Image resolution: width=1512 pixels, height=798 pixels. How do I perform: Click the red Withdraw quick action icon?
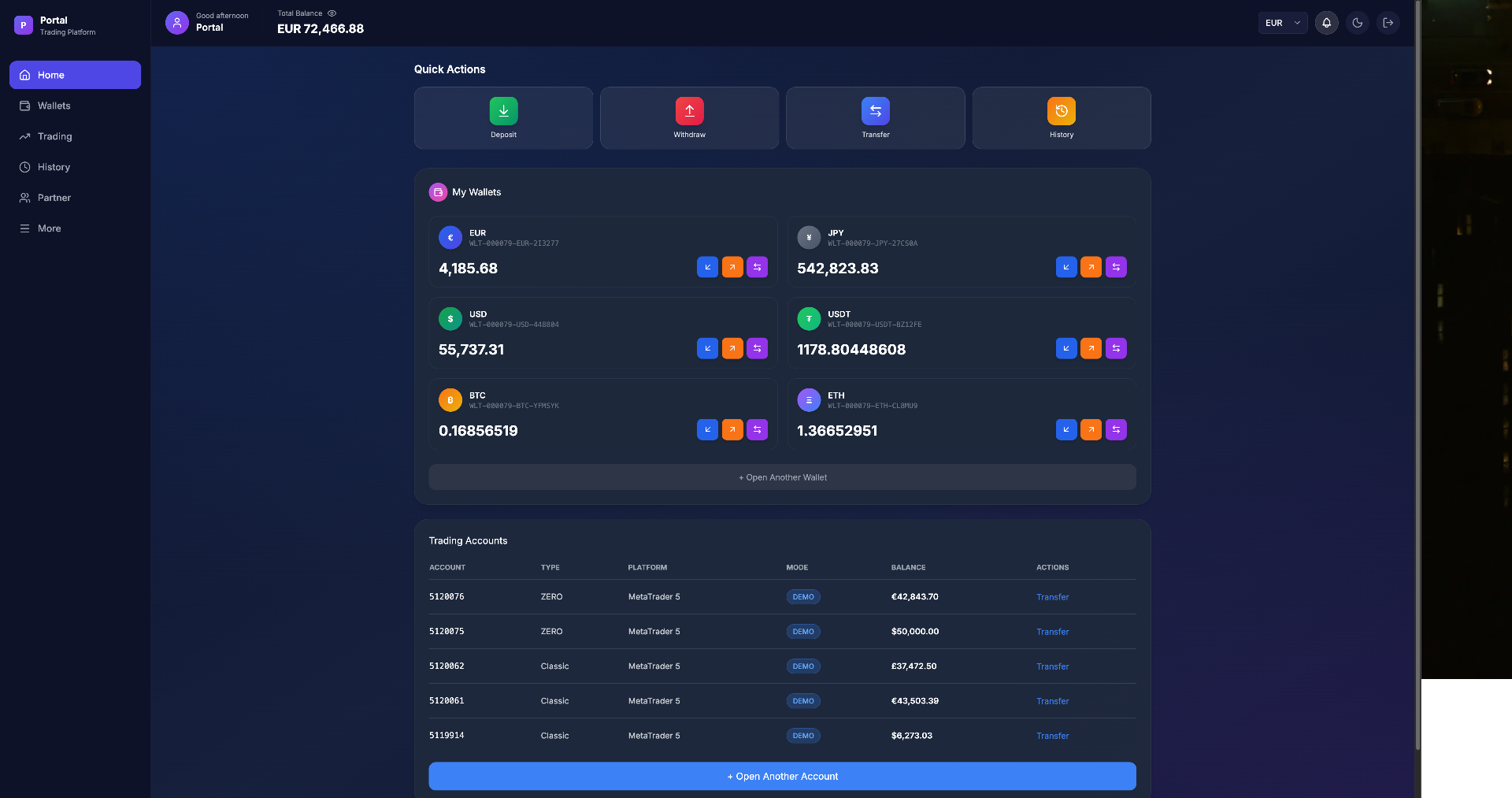click(x=689, y=111)
